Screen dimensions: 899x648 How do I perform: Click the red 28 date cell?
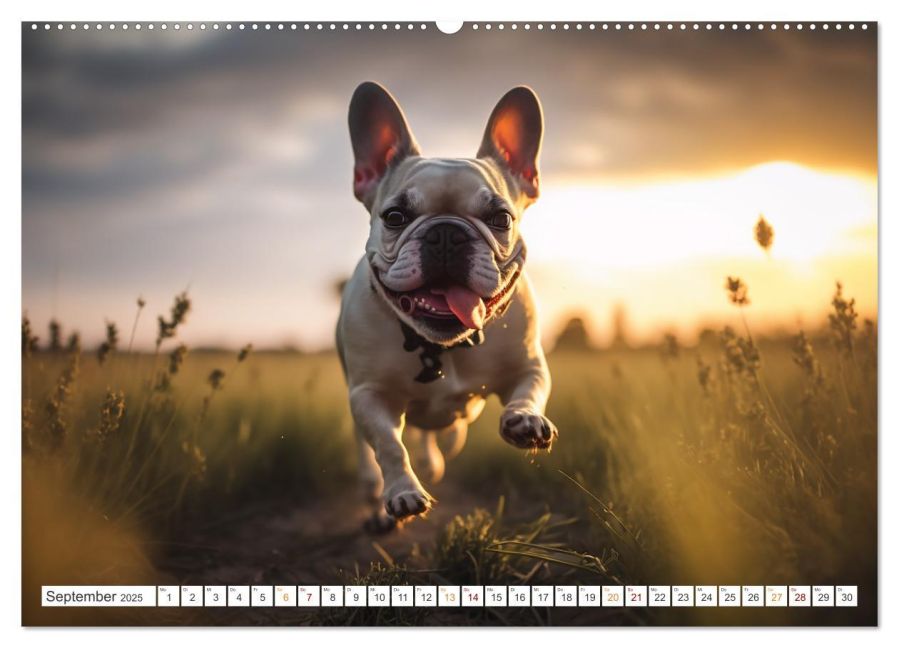(x=799, y=597)
